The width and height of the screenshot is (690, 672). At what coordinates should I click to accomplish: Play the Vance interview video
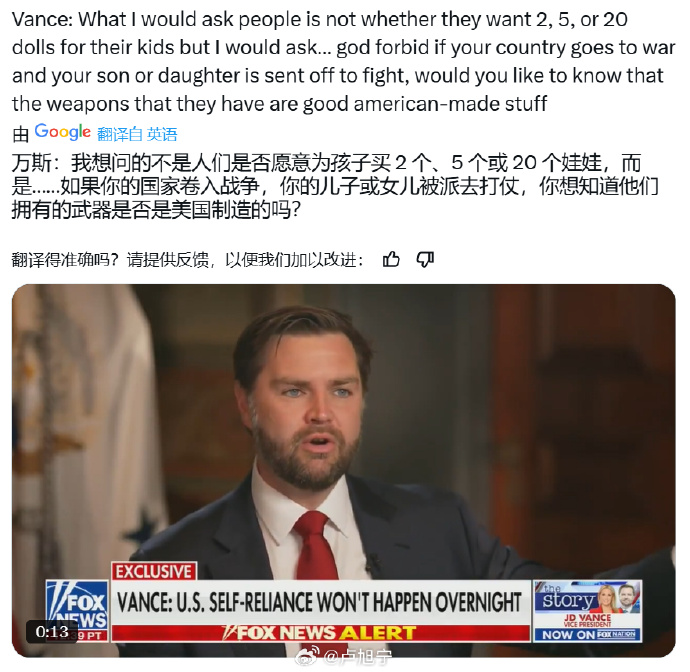click(x=344, y=470)
